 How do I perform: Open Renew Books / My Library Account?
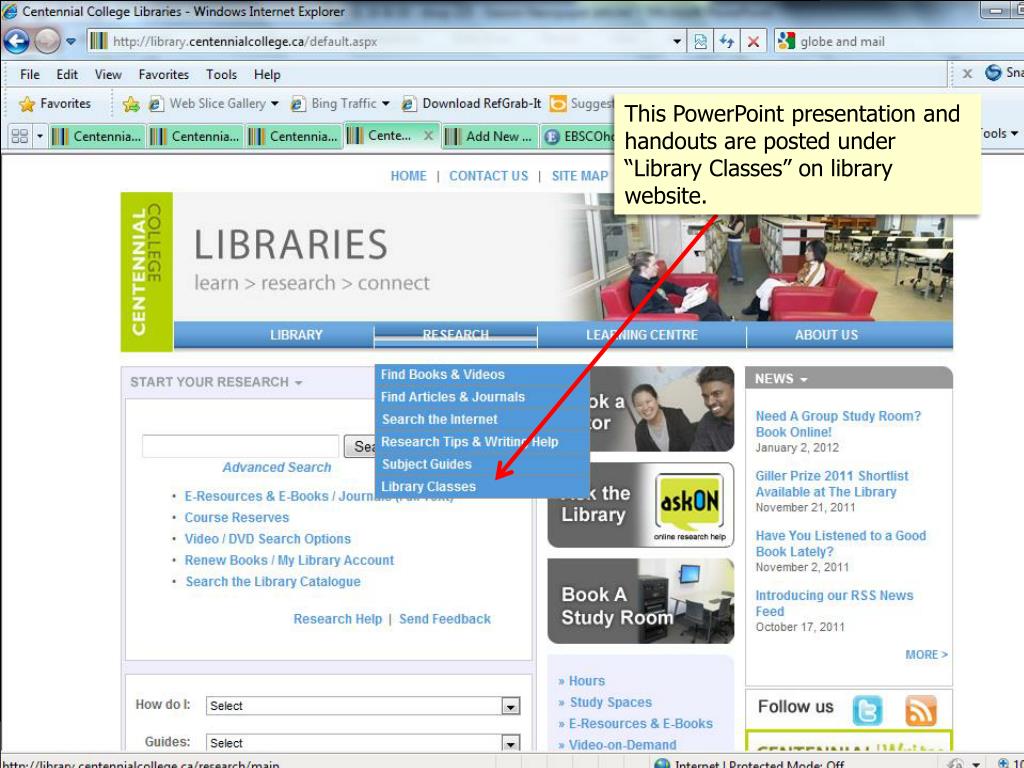click(289, 560)
